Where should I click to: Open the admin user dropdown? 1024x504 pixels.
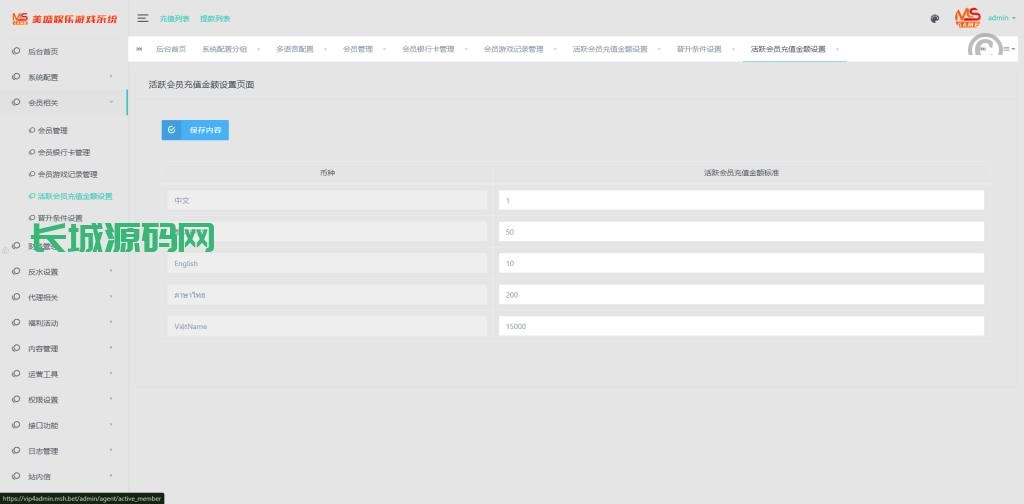[x=1001, y=18]
